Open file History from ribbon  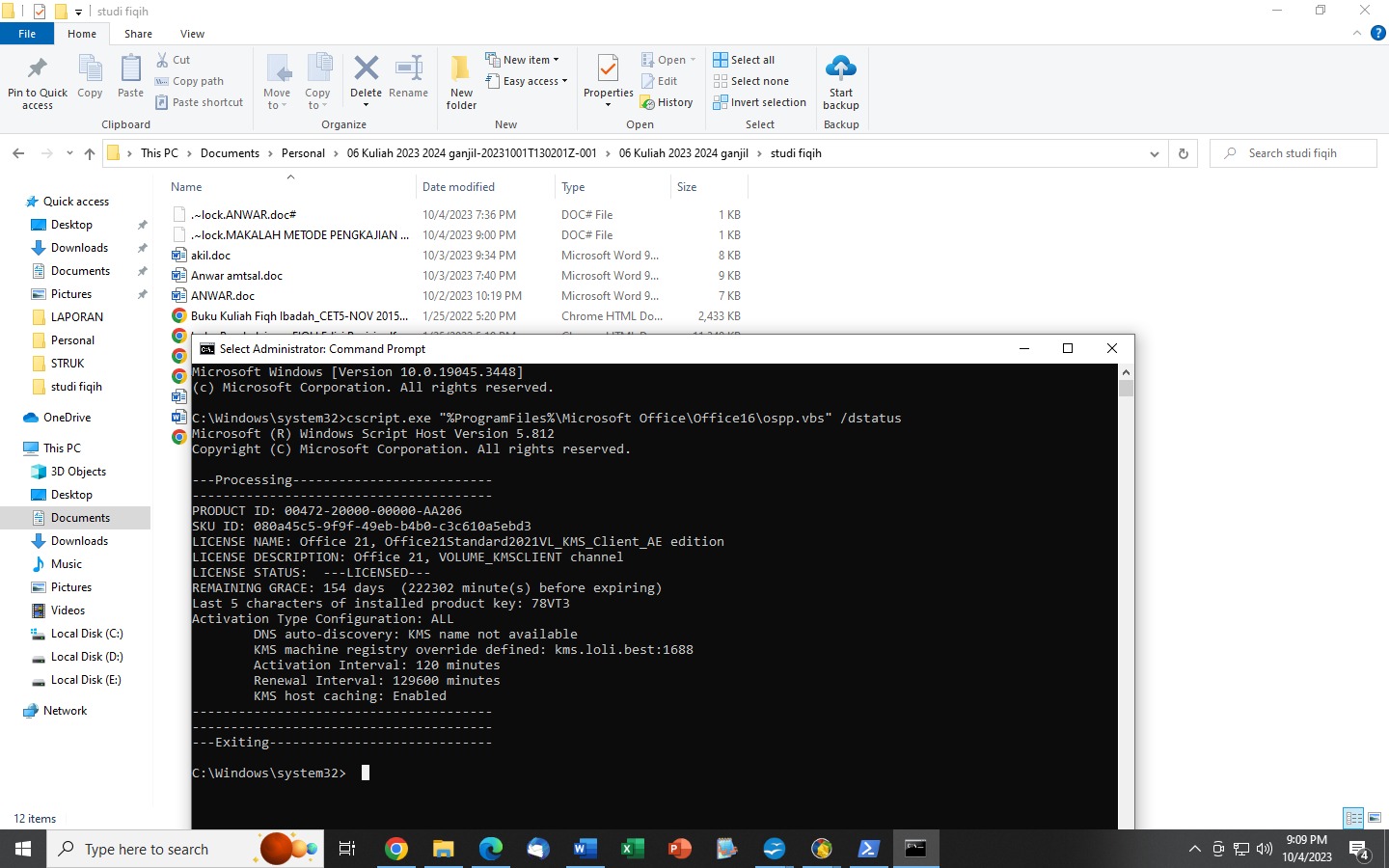(667, 102)
